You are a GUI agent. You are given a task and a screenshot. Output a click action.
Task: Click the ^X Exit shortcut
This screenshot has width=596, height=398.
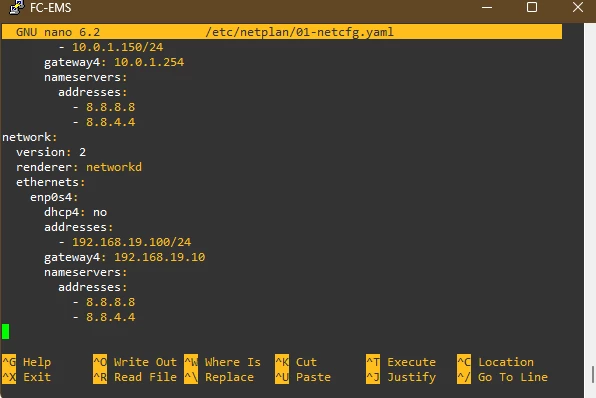coord(27,377)
